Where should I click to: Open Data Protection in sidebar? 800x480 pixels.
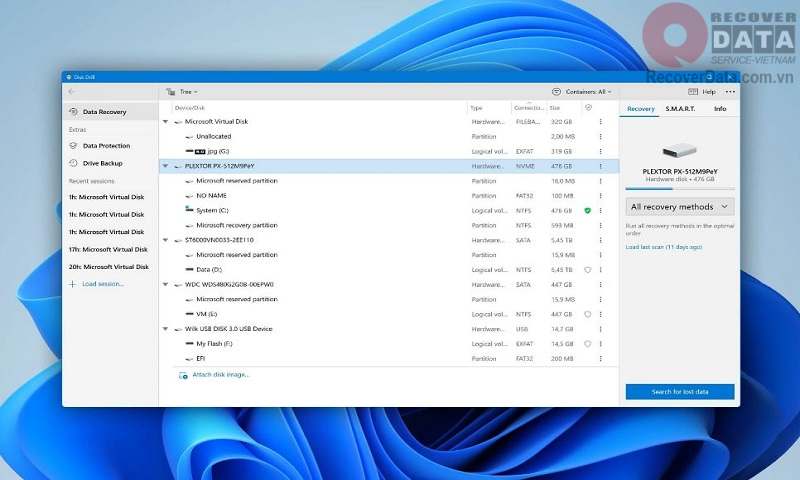click(106, 146)
